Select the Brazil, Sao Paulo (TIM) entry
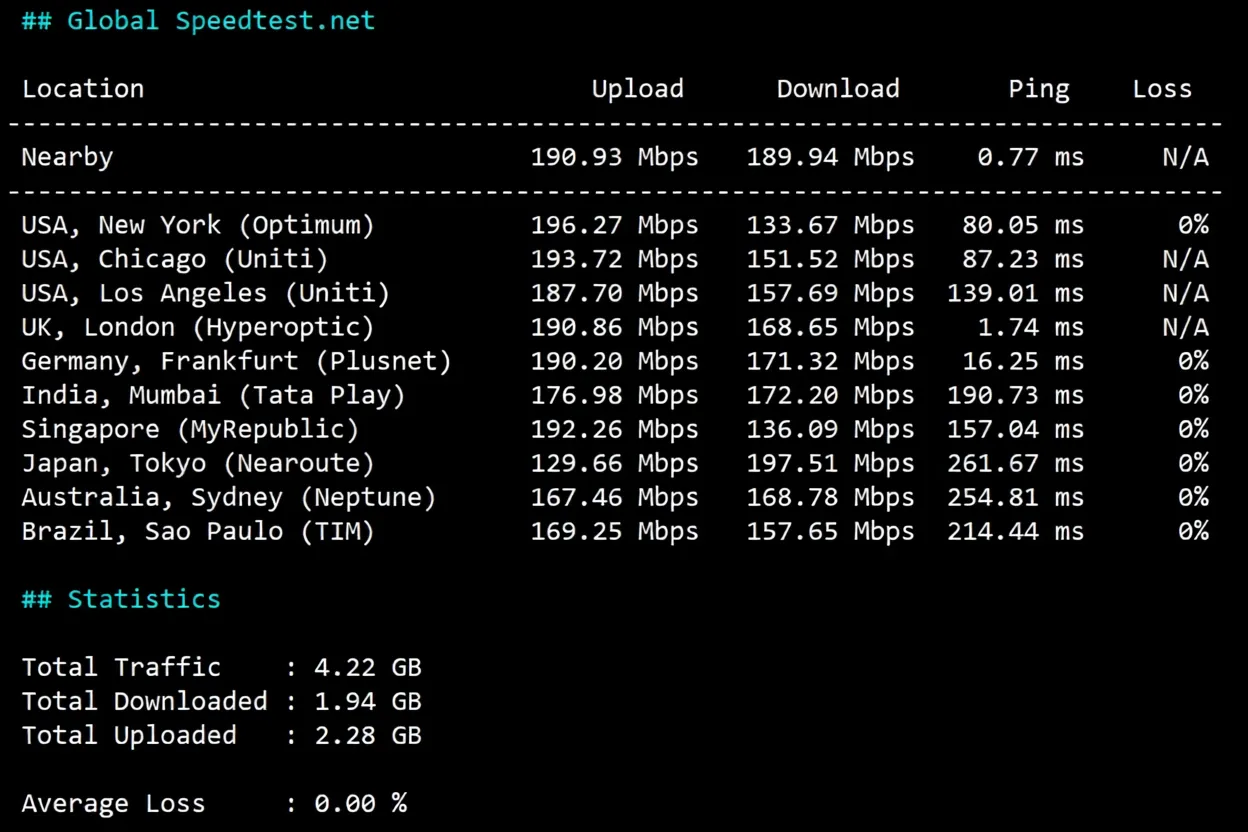This screenshot has width=1248, height=832. click(197, 530)
